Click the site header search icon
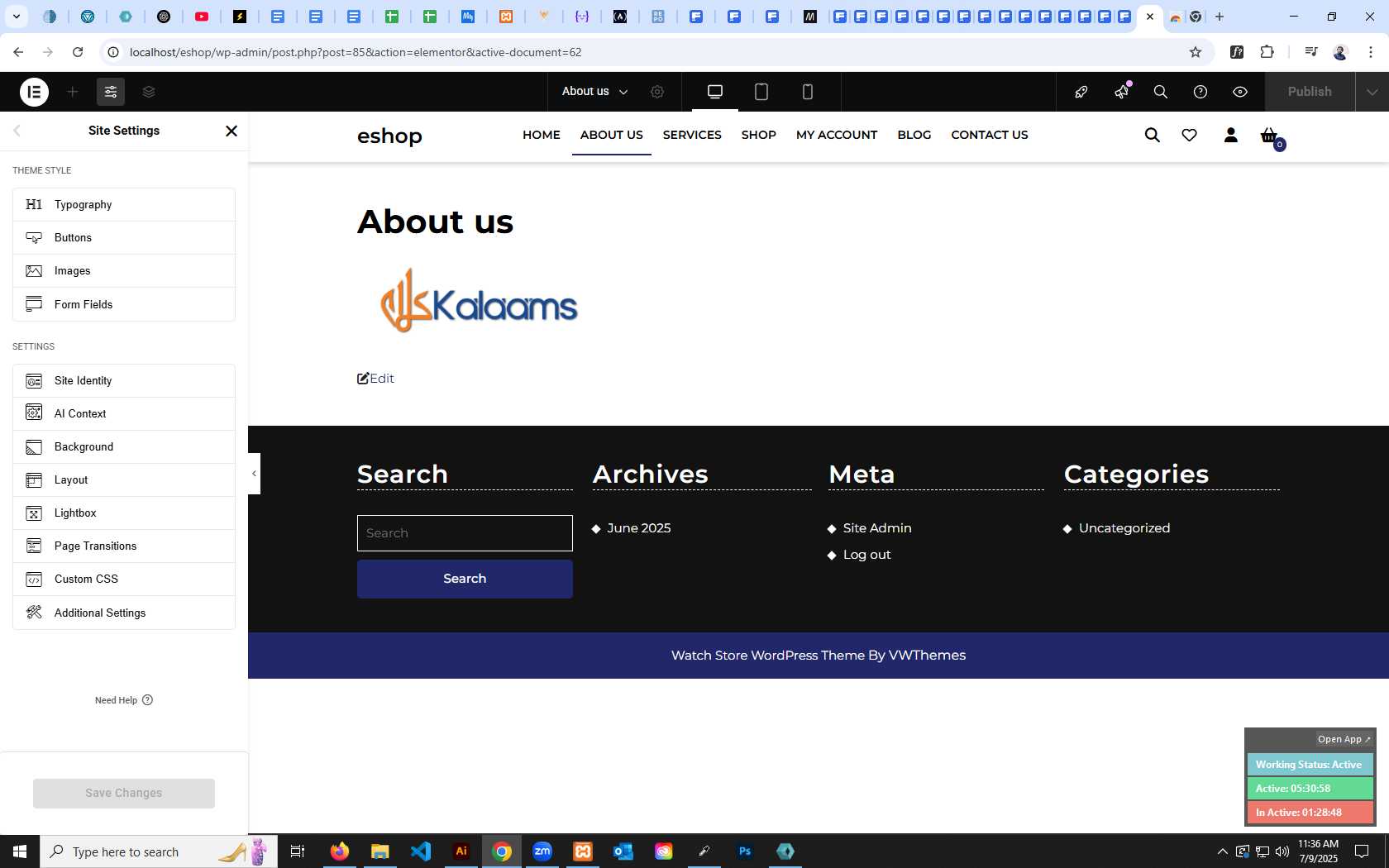1389x868 pixels. 1152,135
